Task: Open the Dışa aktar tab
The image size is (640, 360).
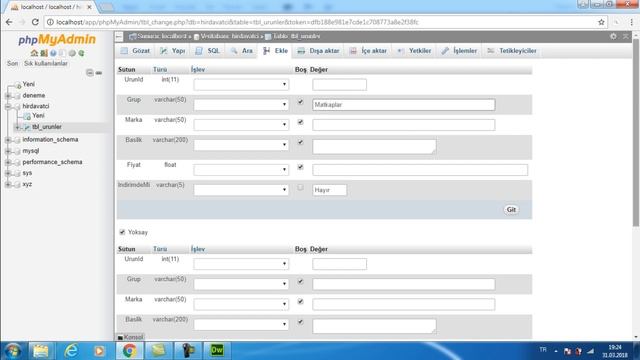Action: [318, 51]
